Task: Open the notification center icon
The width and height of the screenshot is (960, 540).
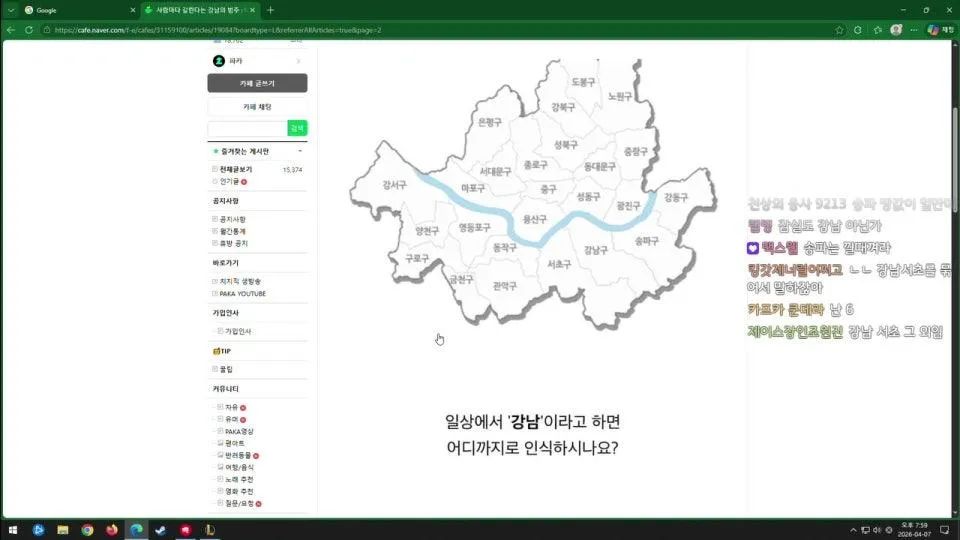Action: (945, 530)
